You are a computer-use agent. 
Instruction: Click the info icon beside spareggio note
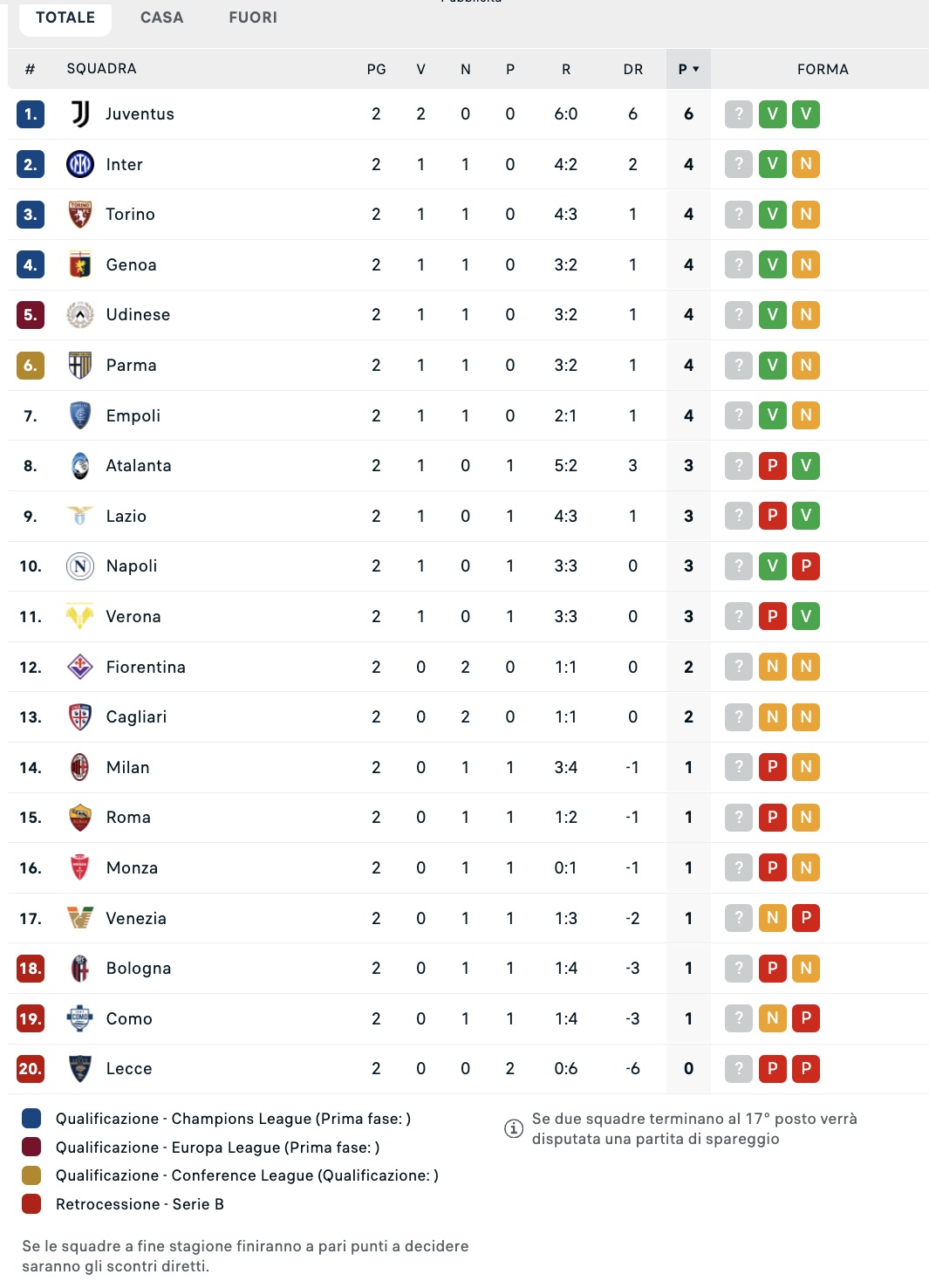[x=514, y=1128]
